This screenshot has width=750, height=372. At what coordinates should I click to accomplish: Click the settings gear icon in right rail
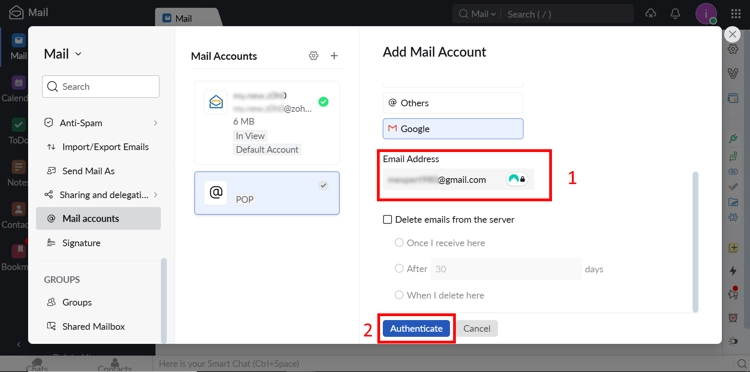coord(733,49)
